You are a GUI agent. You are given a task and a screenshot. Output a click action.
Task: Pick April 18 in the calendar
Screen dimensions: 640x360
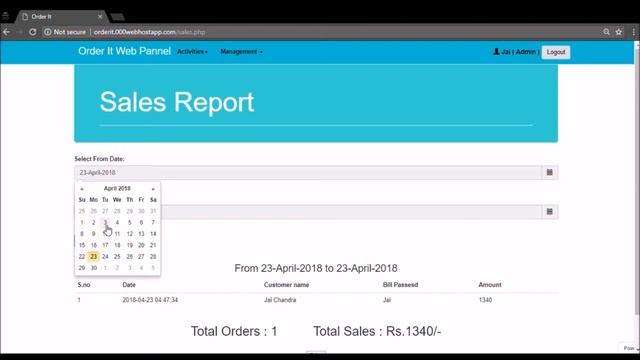click(x=117, y=245)
